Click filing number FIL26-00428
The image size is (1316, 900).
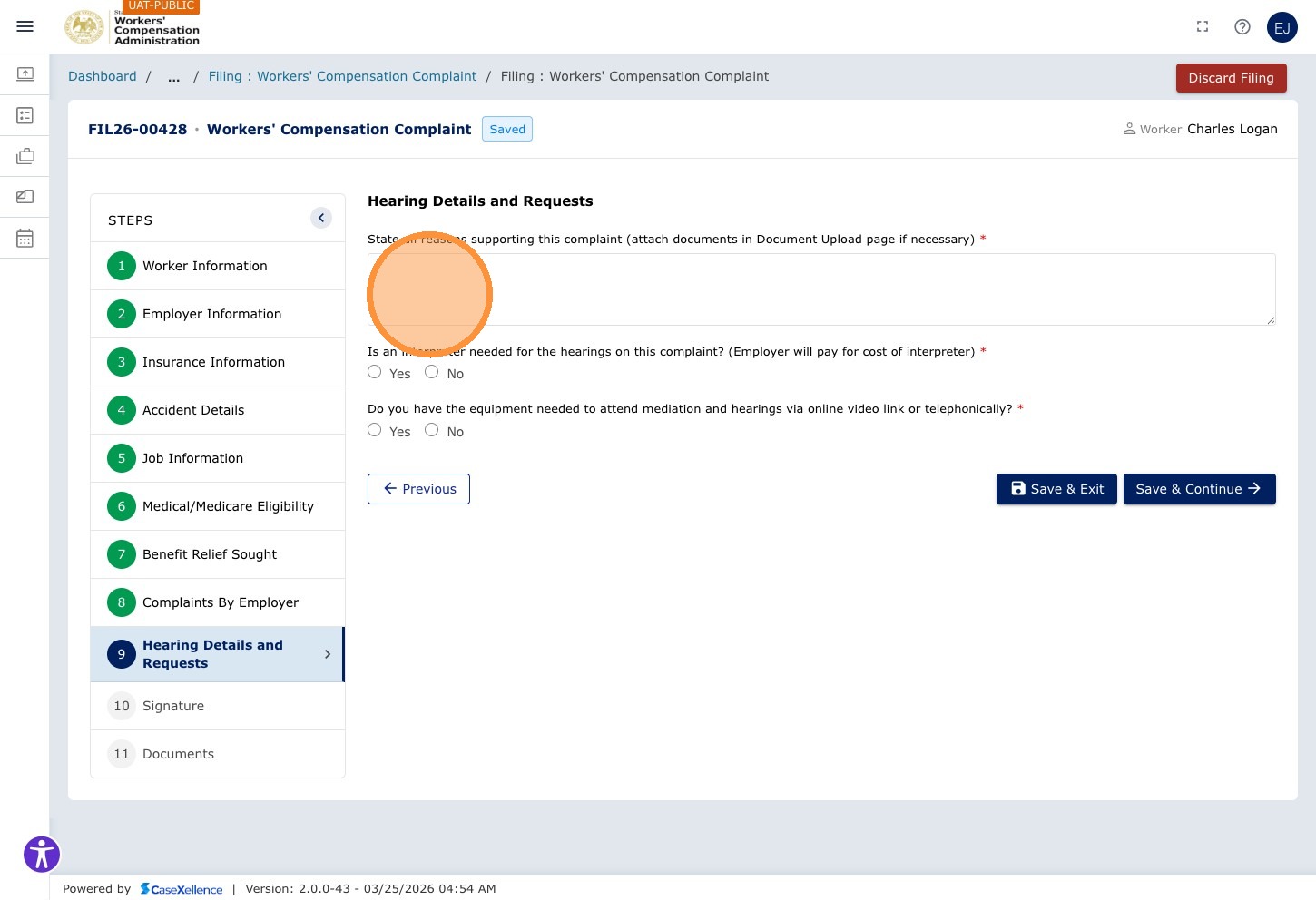tap(138, 129)
